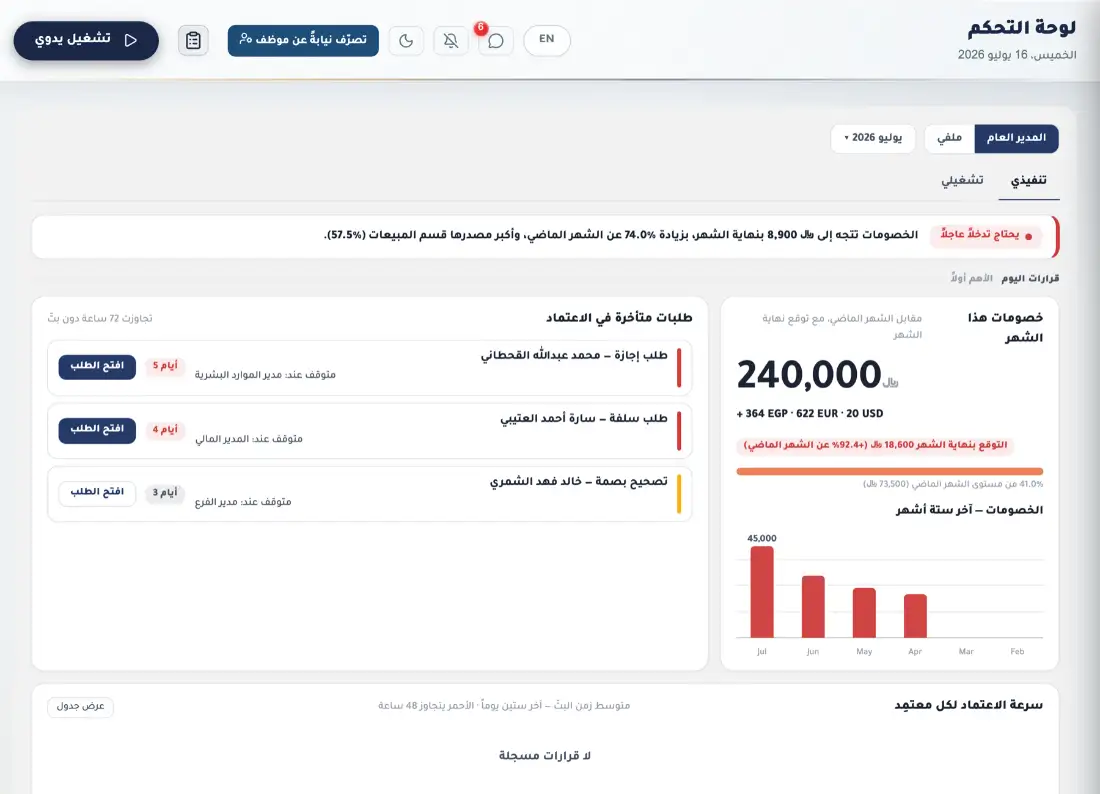The image size is (1100, 794).
Task: Click the Apr bar in deductions chart
Action: click(915, 616)
